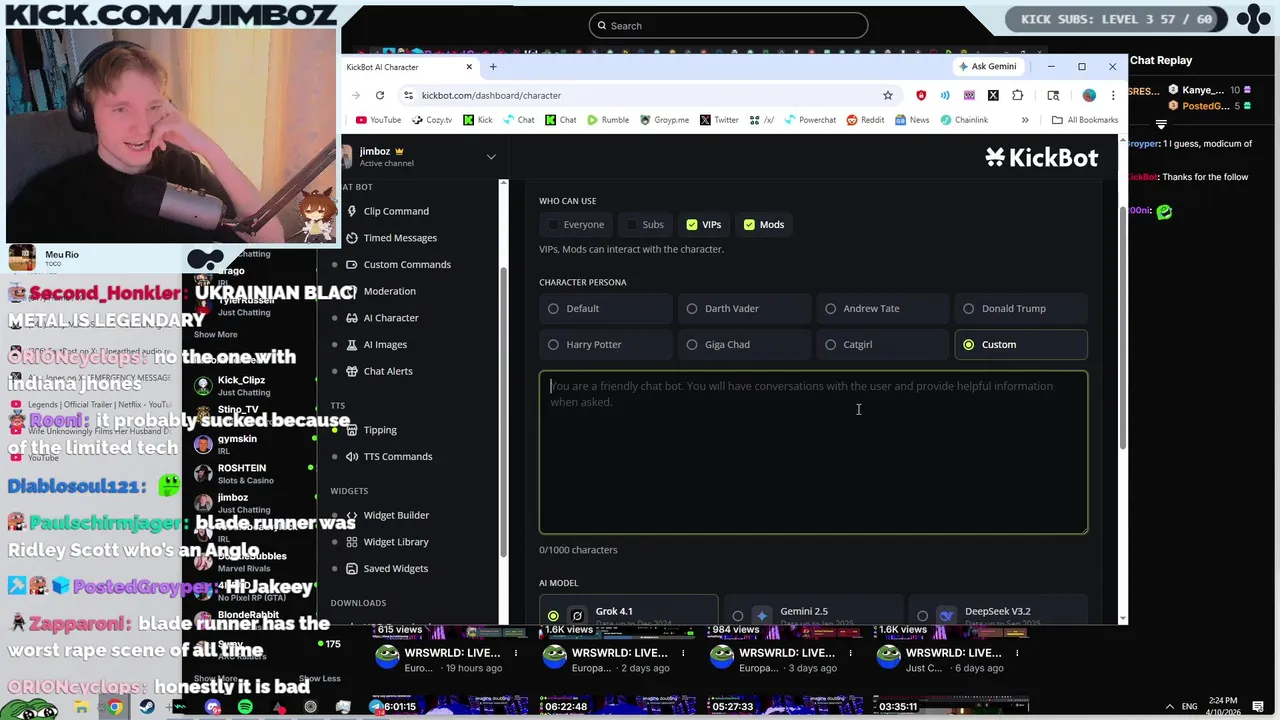Select the Donald Trump persona
The image size is (1280, 720).
pos(1021,309)
